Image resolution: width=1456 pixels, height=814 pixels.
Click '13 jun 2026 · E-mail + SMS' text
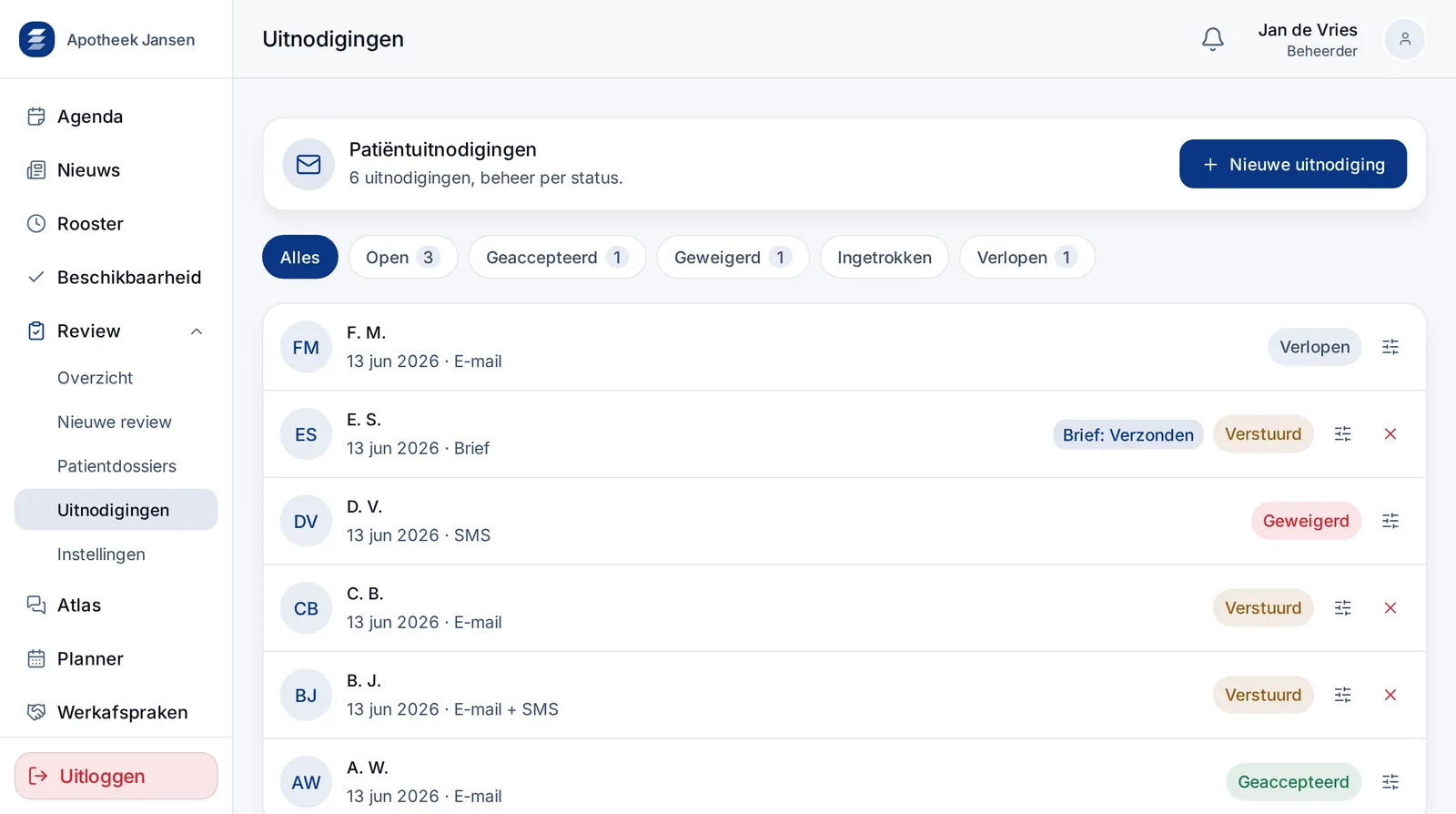[452, 709]
